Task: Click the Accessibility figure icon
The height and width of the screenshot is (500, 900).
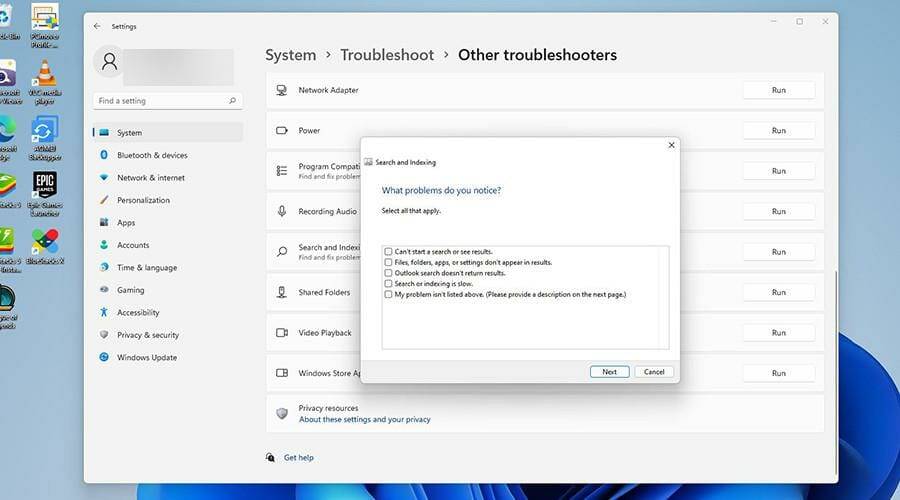Action: pos(104,312)
